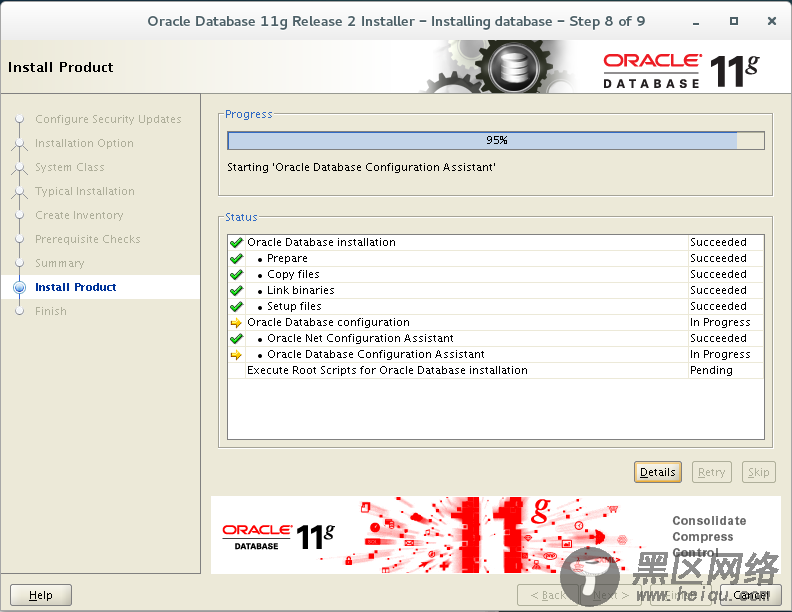The height and width of the screenshot is (612, 792).
Task: Click the Details button
Action: 658,472
